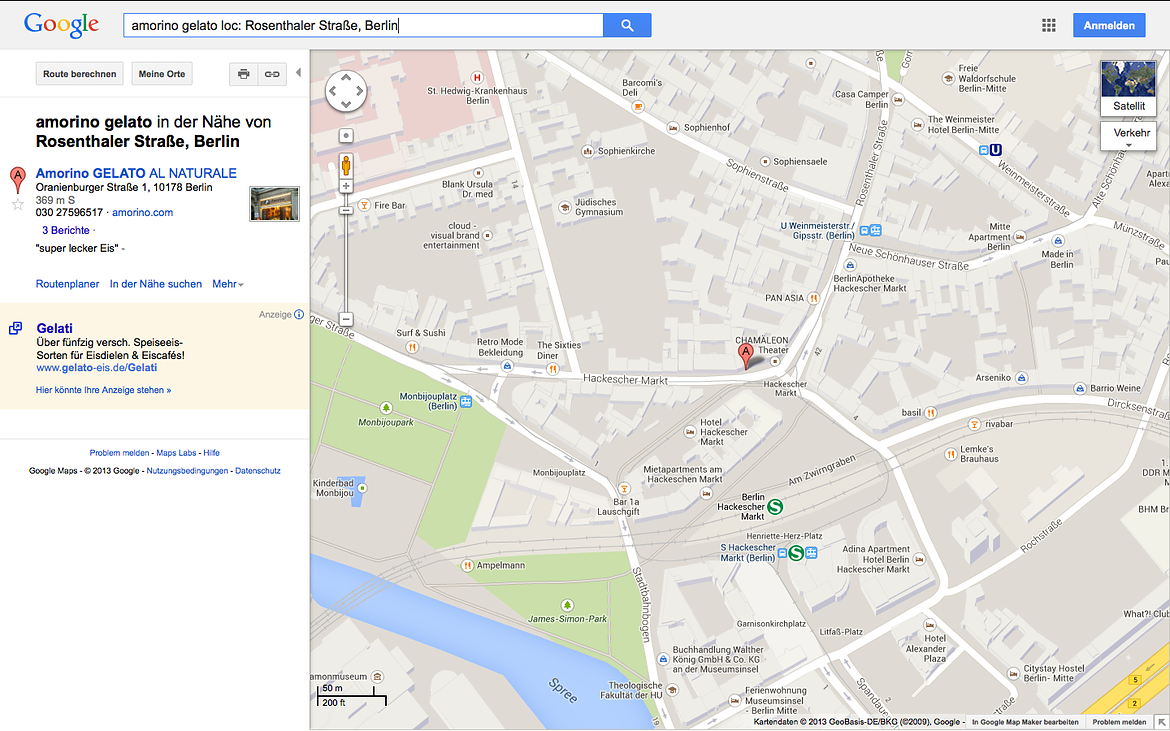Open the Verkehr dropdown
Screen dimensions: 1170x731
(x=1128, y=137)
